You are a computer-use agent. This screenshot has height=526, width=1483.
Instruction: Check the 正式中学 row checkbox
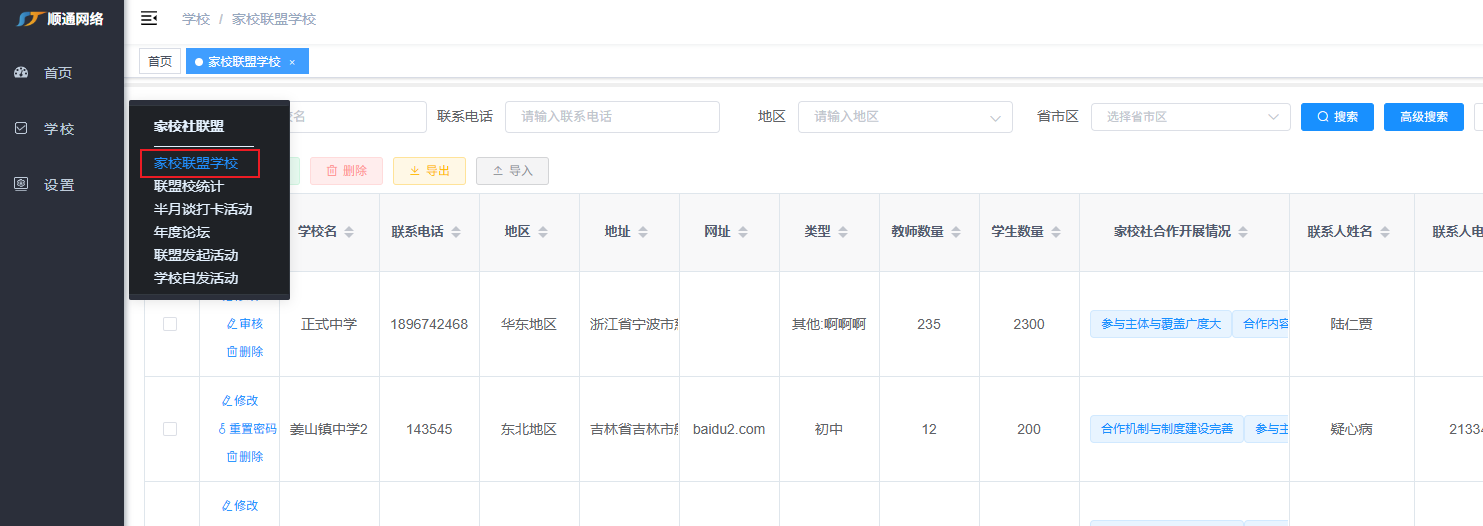170,324
